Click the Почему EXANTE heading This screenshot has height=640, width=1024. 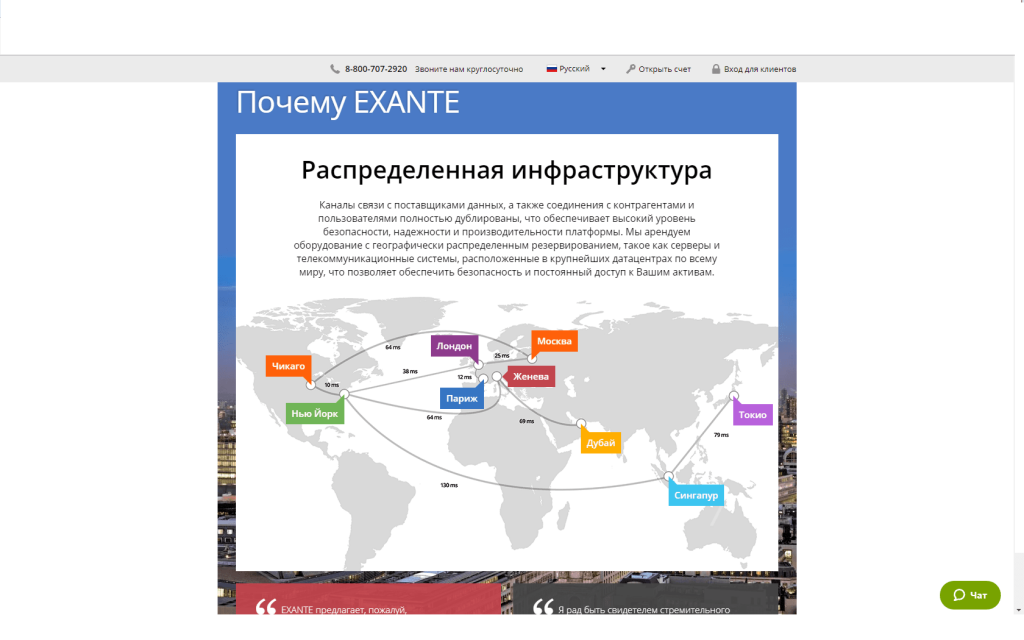pos(347,103)
